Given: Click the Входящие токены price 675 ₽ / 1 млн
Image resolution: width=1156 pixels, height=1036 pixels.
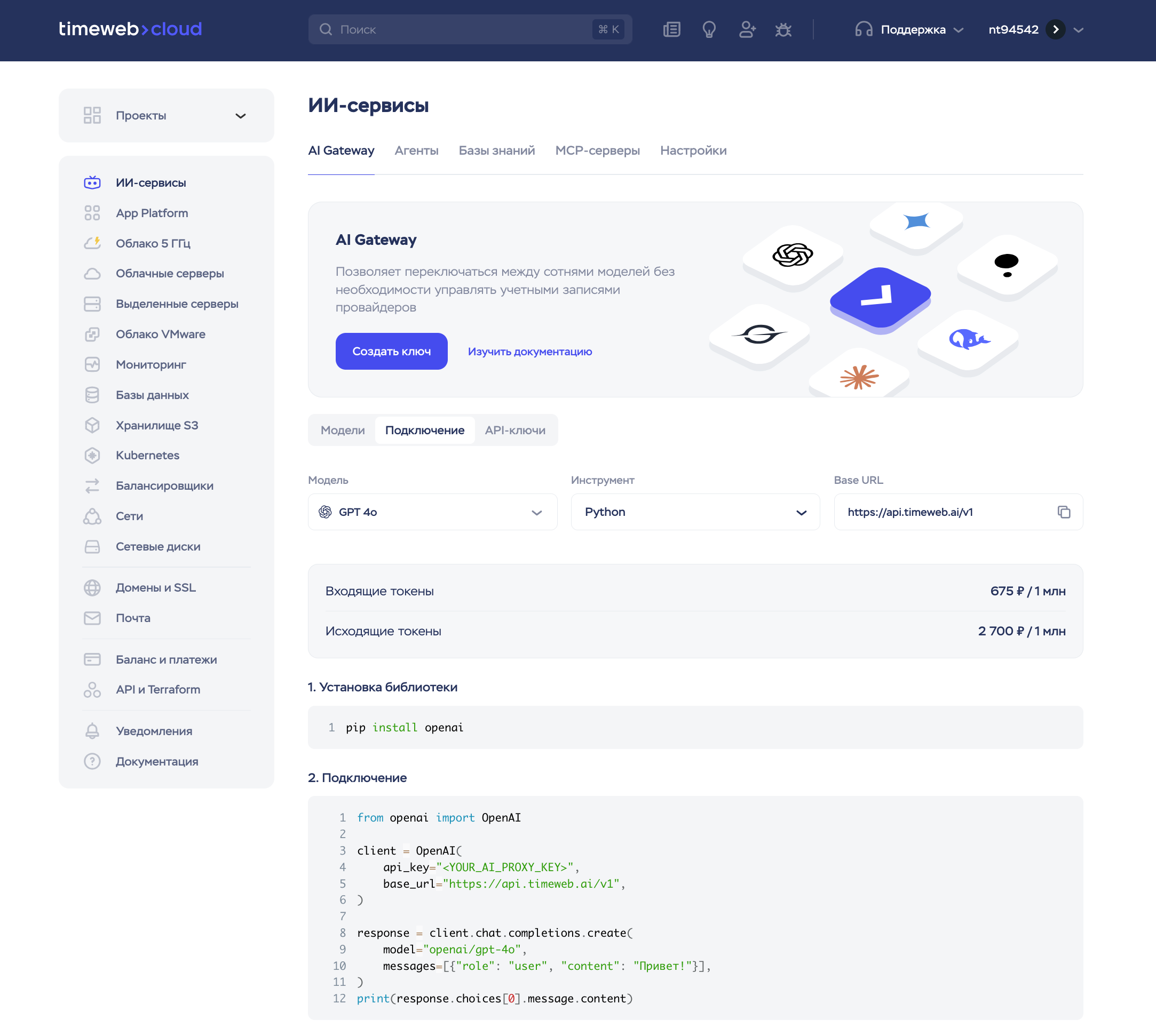Looking at the screenshot, I should (1027, 591).
